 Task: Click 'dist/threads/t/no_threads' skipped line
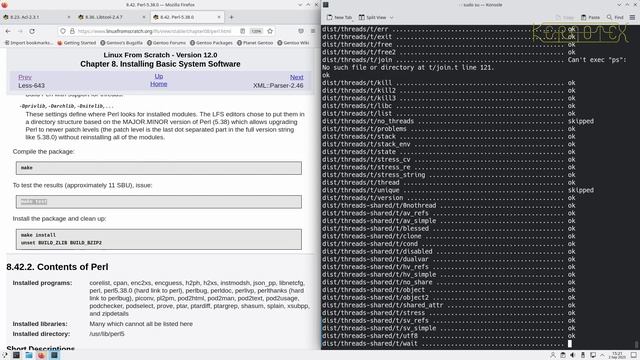[458, 121]
